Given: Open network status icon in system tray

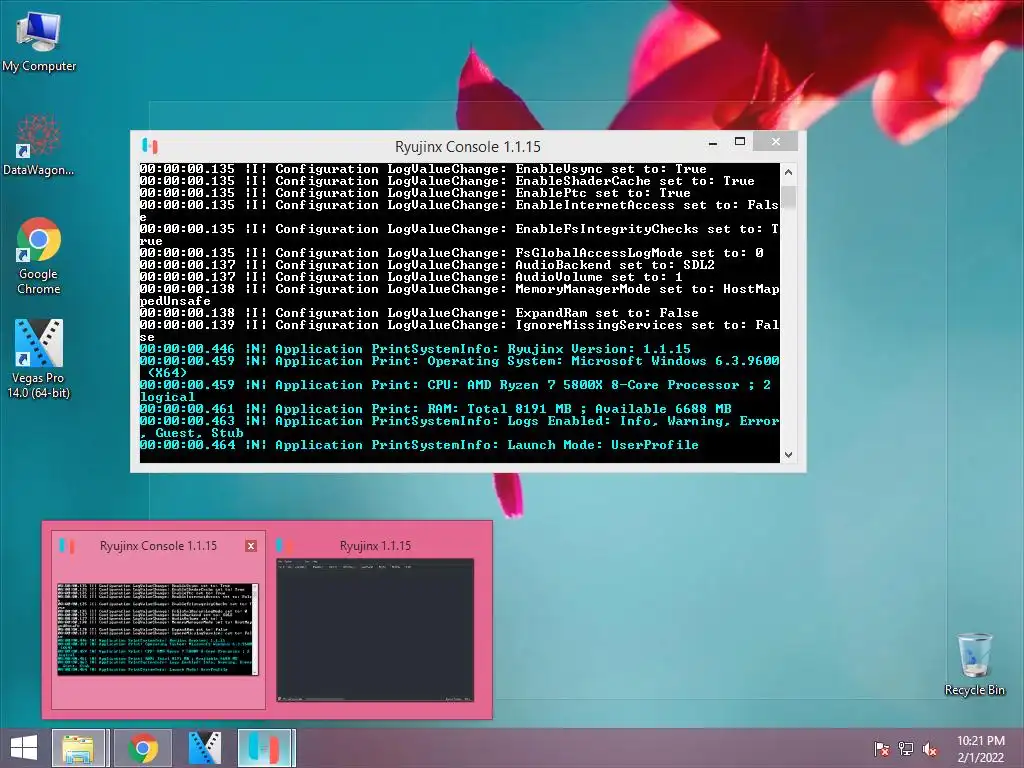Looking at the screenshot, I should [x=906, y=749].
